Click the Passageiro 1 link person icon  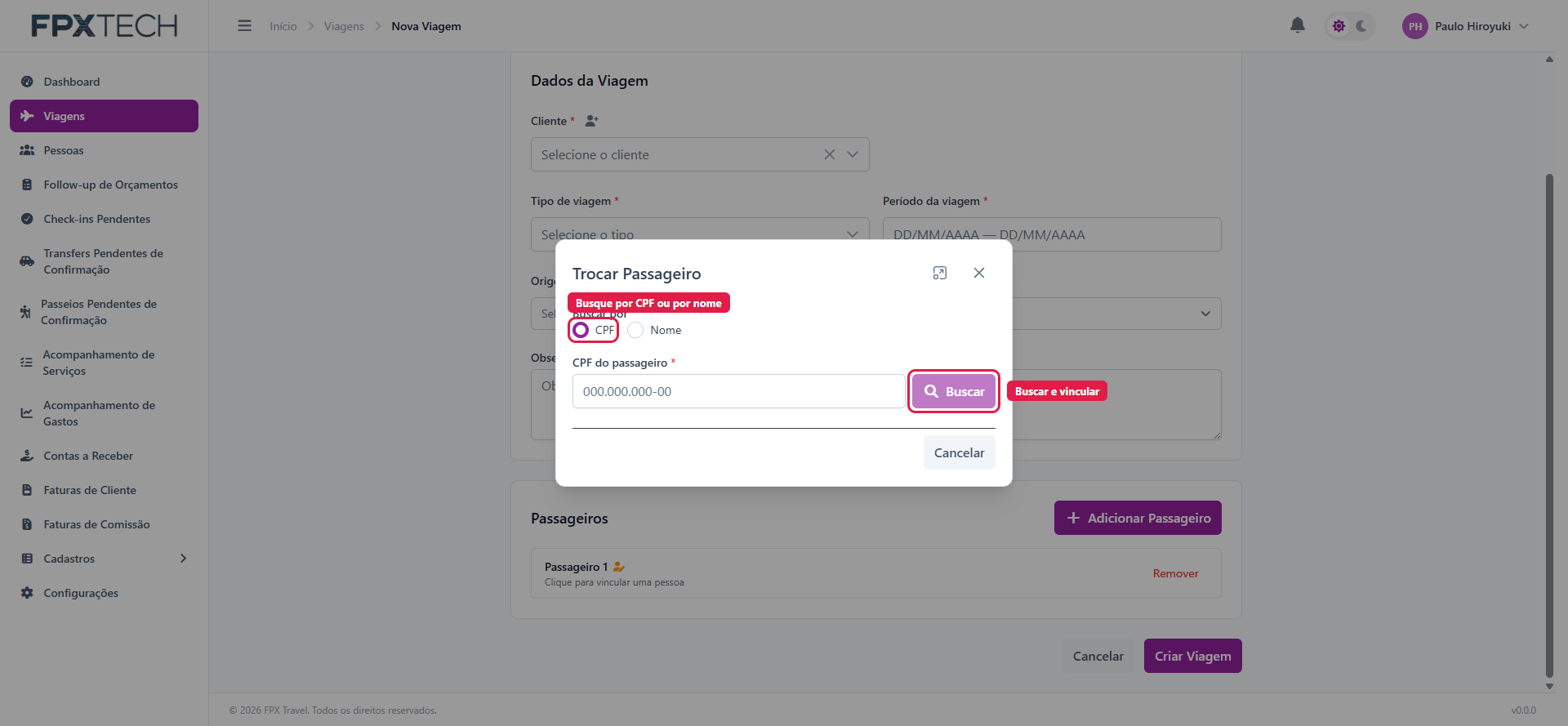(619, 567)
